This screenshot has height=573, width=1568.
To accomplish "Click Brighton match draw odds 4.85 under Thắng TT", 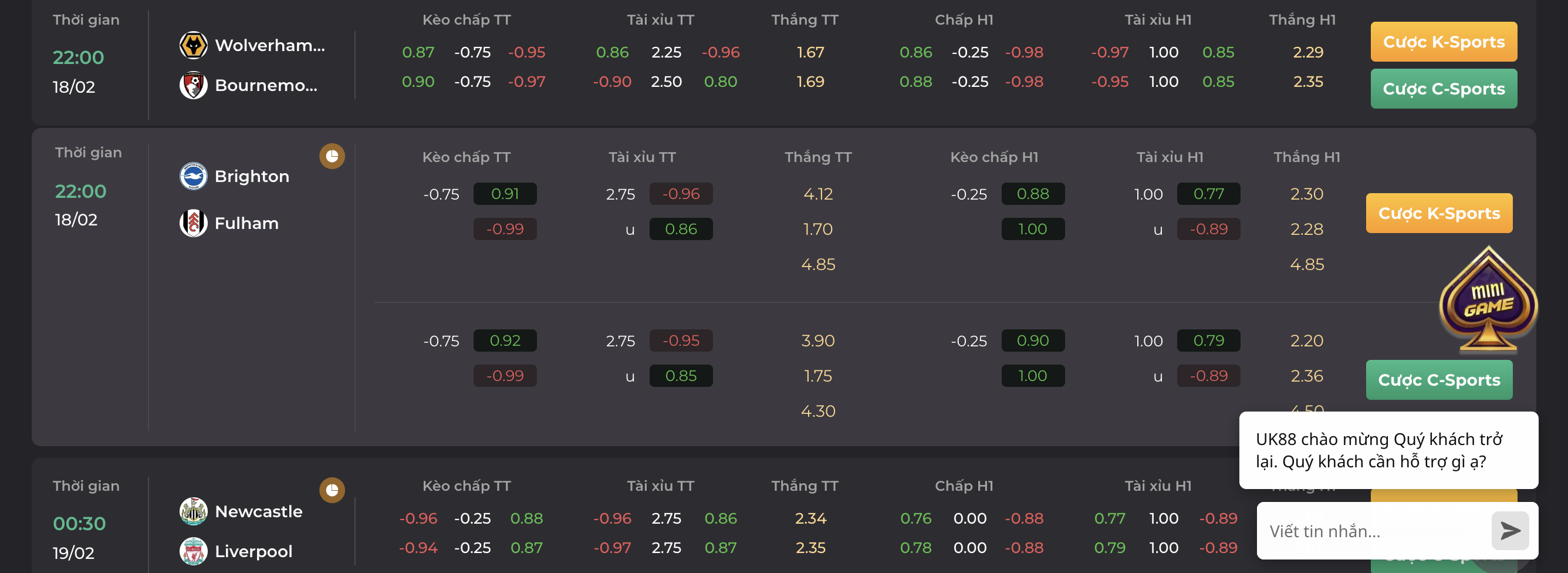I will coord(818,264).
